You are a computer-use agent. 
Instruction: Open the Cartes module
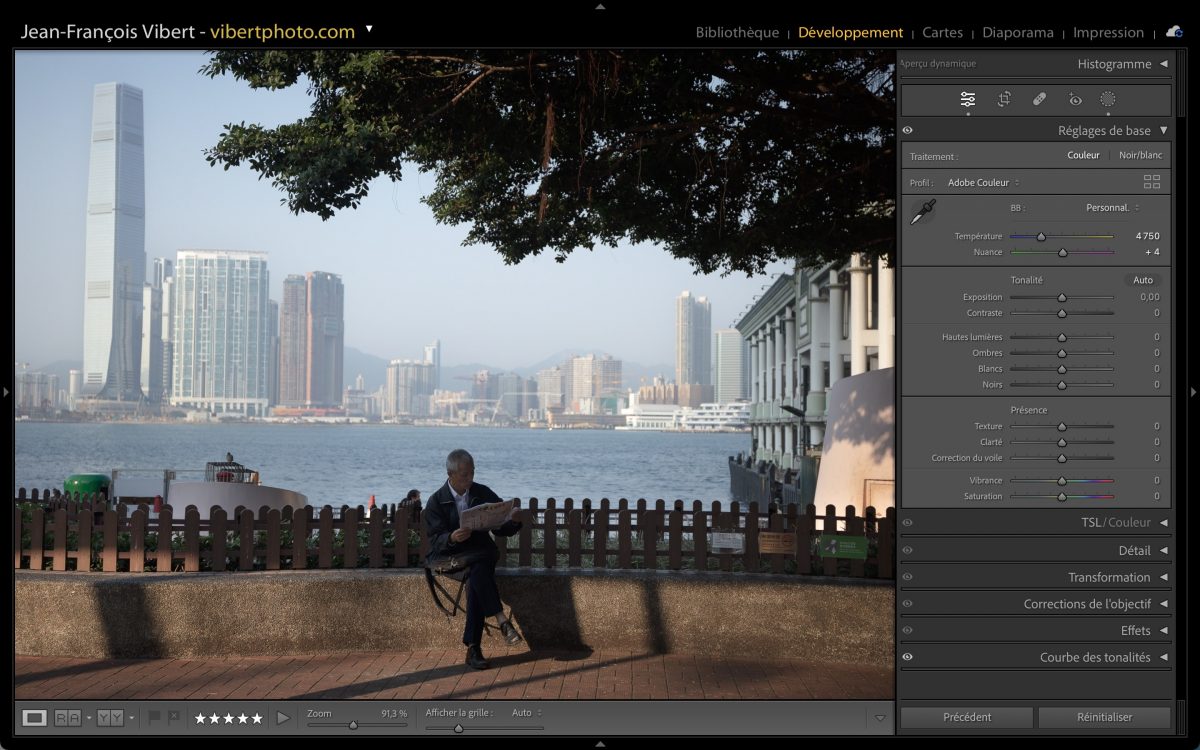[942, 32]
